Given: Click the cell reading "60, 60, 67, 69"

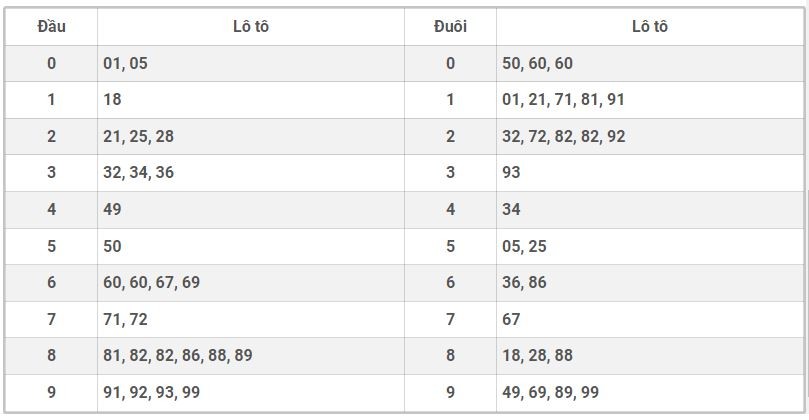Looking at the screenshot, I should [x=151, y=282].
